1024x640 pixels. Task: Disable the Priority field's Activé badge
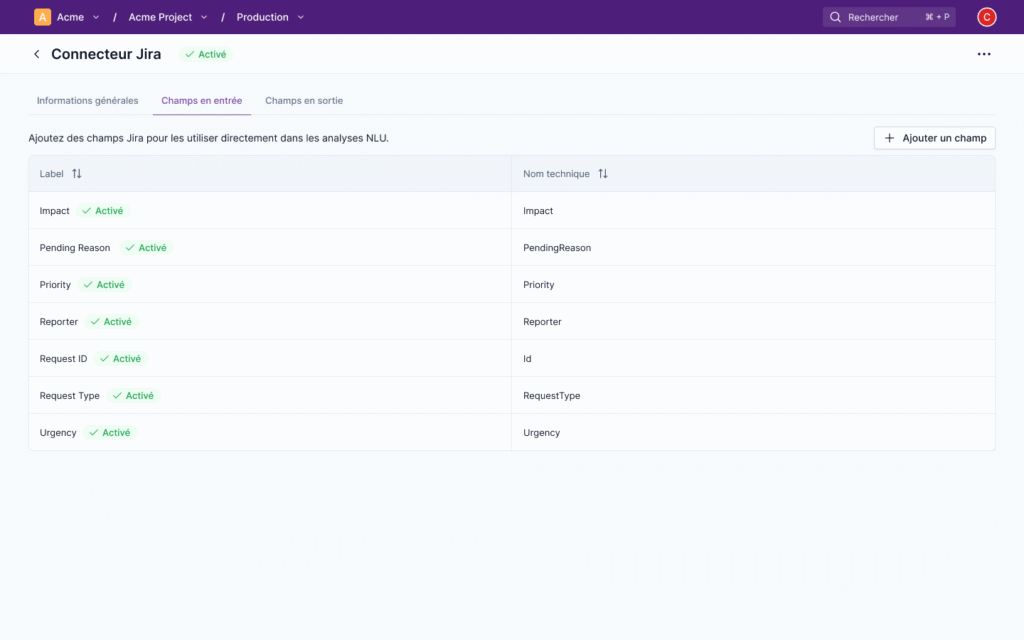[x=103, y=284]
